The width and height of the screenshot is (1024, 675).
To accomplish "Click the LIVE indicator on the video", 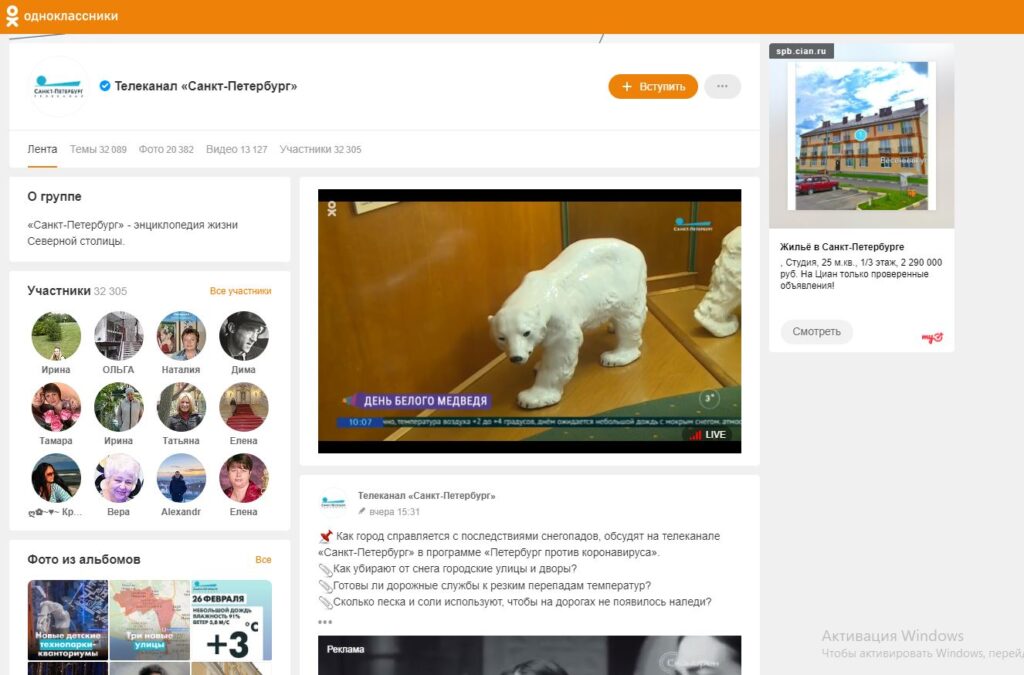I will tap(708, 435).
